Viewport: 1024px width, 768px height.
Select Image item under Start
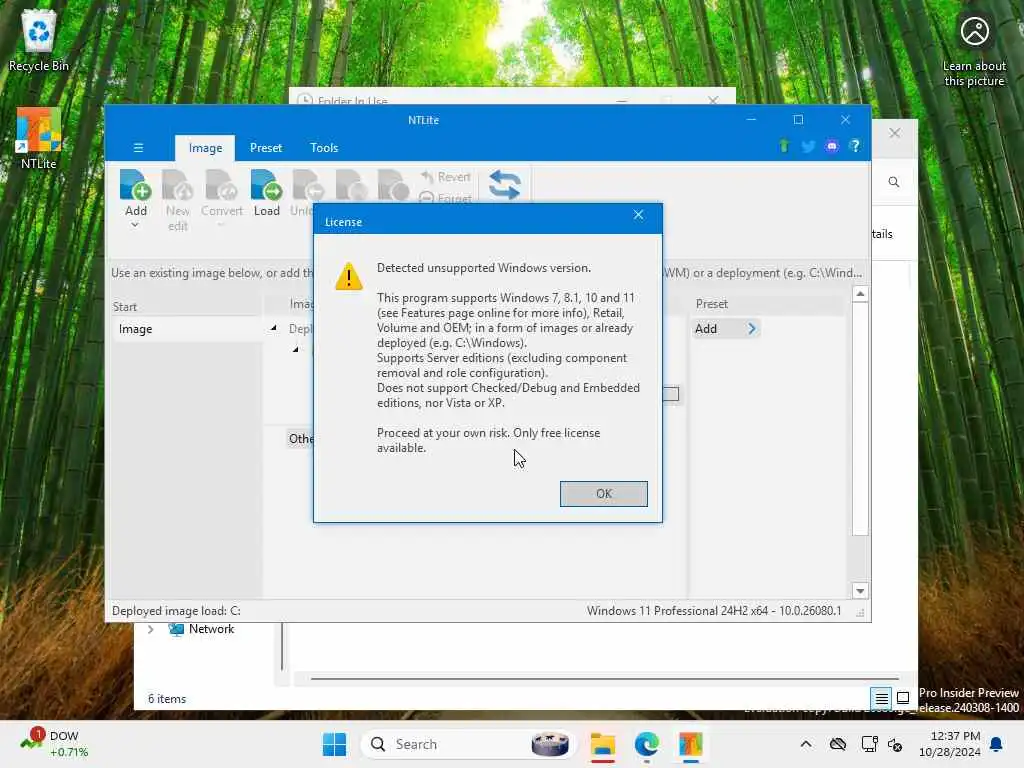click(x=187, y=329)
